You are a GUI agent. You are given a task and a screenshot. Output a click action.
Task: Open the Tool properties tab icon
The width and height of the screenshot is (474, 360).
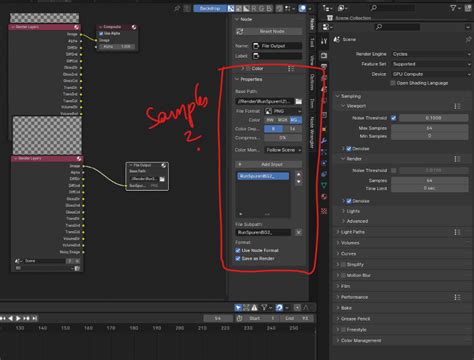pyautogui.click(x=324, y=41)
